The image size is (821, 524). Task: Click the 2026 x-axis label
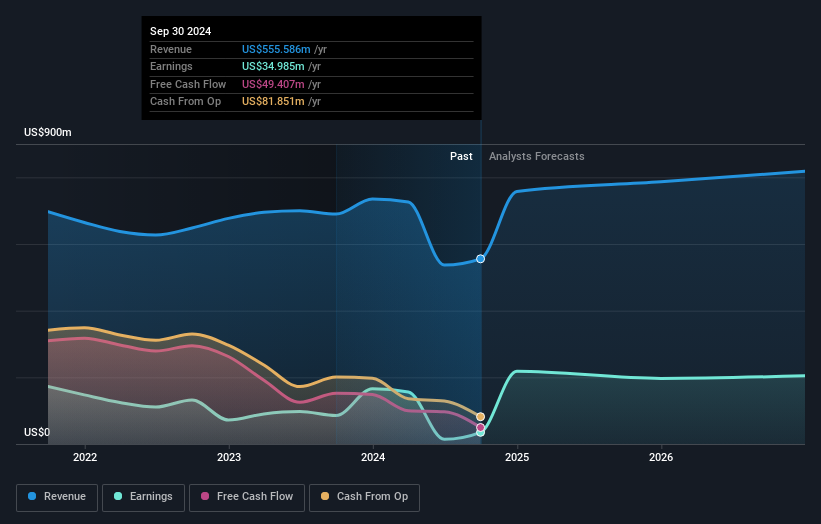pos(661,457)
